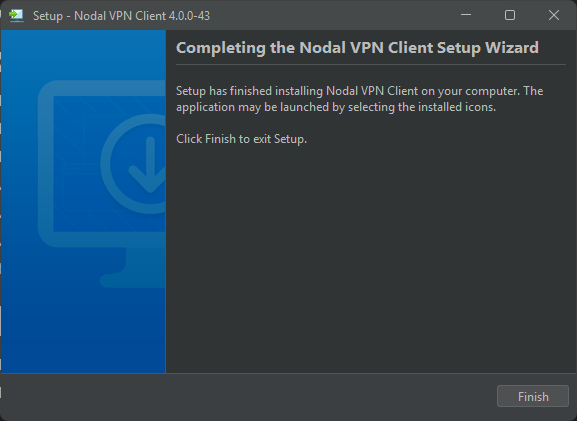This screenshot has width=577, height=421.
Task: Click the monitor frame in the blue banner
Action: click(x=102, y=164)
